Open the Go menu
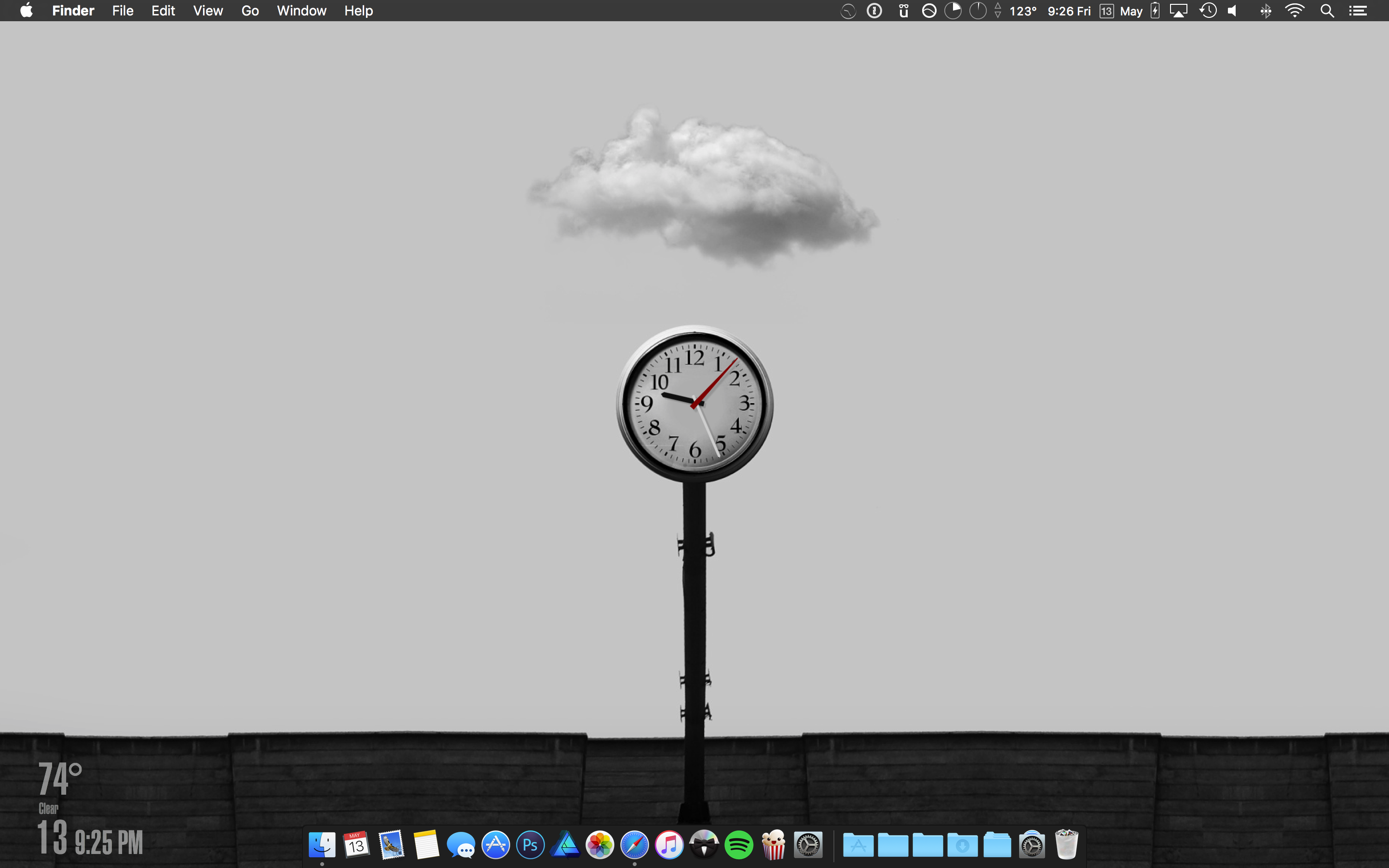The height and width of the screenshot is (868, 1389). (250, 11)
